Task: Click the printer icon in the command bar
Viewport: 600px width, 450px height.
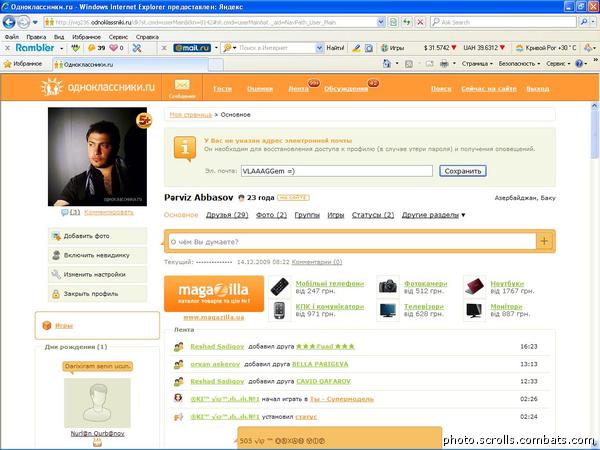Action: tap(444, 64)
